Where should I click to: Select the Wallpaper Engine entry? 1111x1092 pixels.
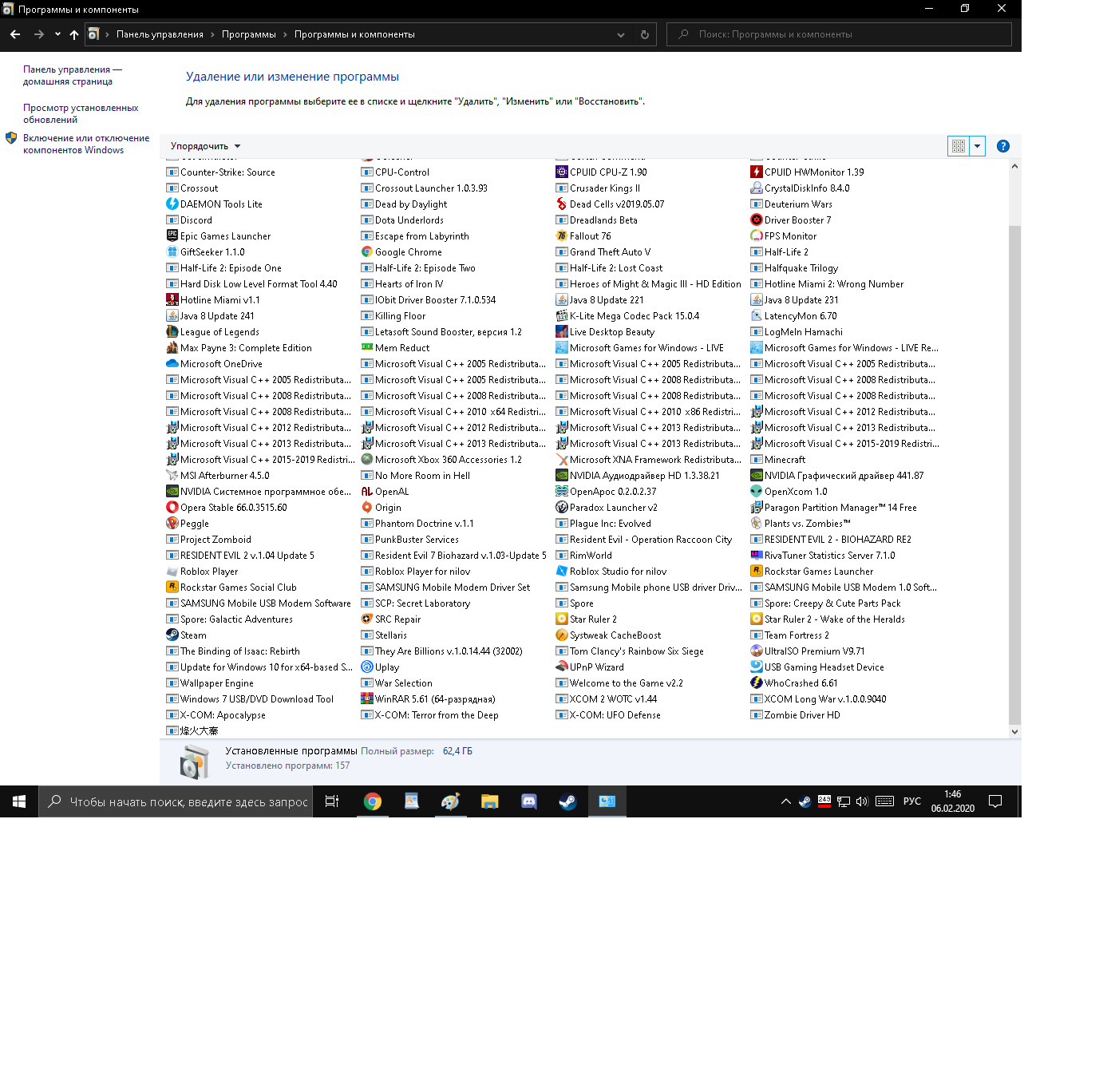pyautogui.click(x=210, y=683)
